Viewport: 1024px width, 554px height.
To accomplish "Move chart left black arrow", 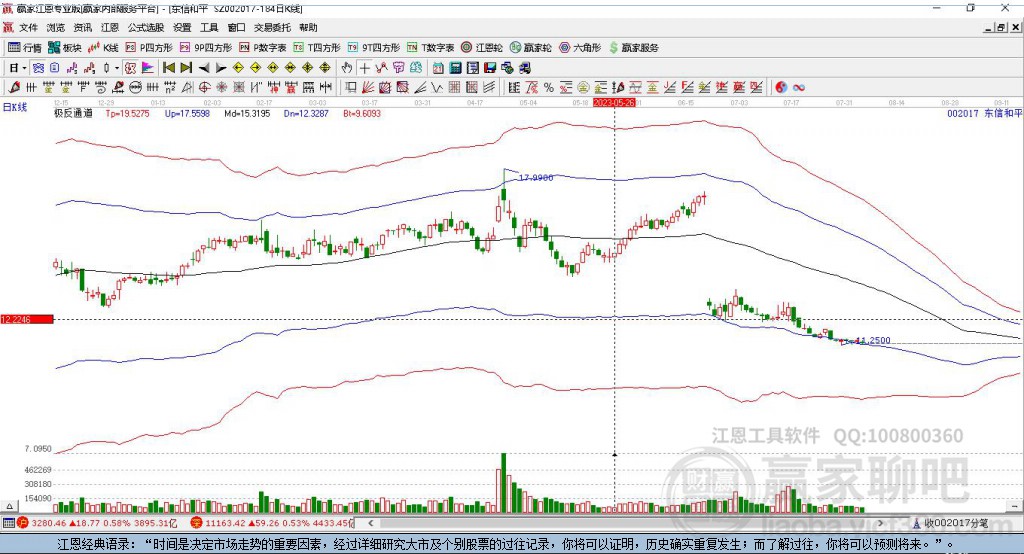I will coord(204,68).
